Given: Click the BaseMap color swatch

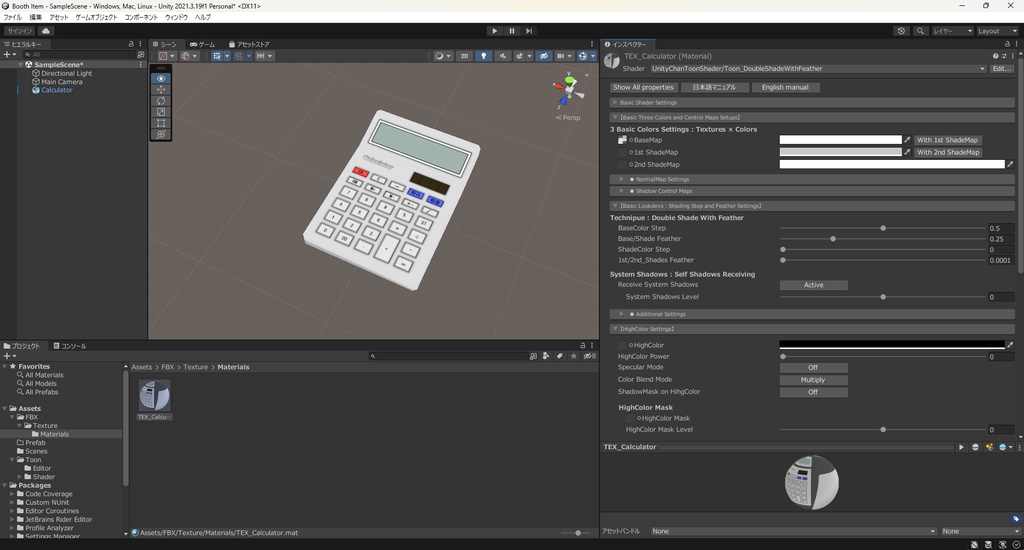Looking at the screenshot, I should coord(840,140).
